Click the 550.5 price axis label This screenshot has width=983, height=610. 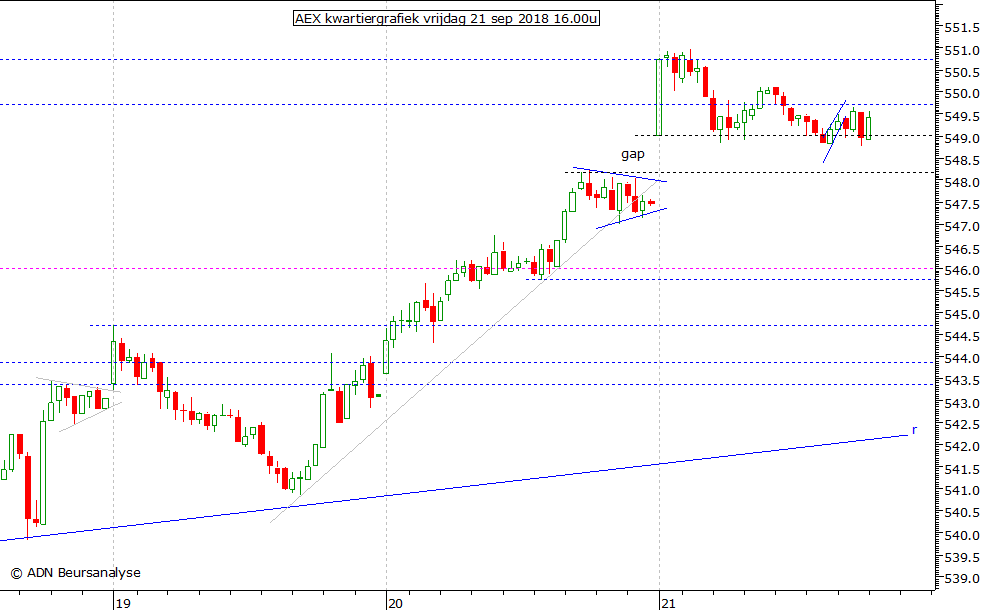[962, 73]
